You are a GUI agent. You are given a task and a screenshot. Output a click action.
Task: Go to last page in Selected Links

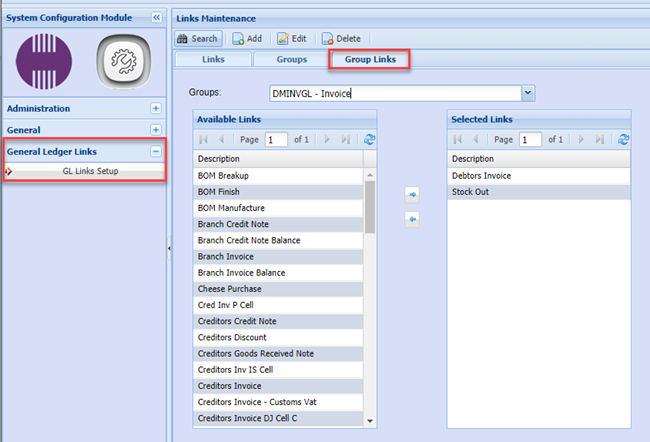pyautogui.click(x=600, y=140)
